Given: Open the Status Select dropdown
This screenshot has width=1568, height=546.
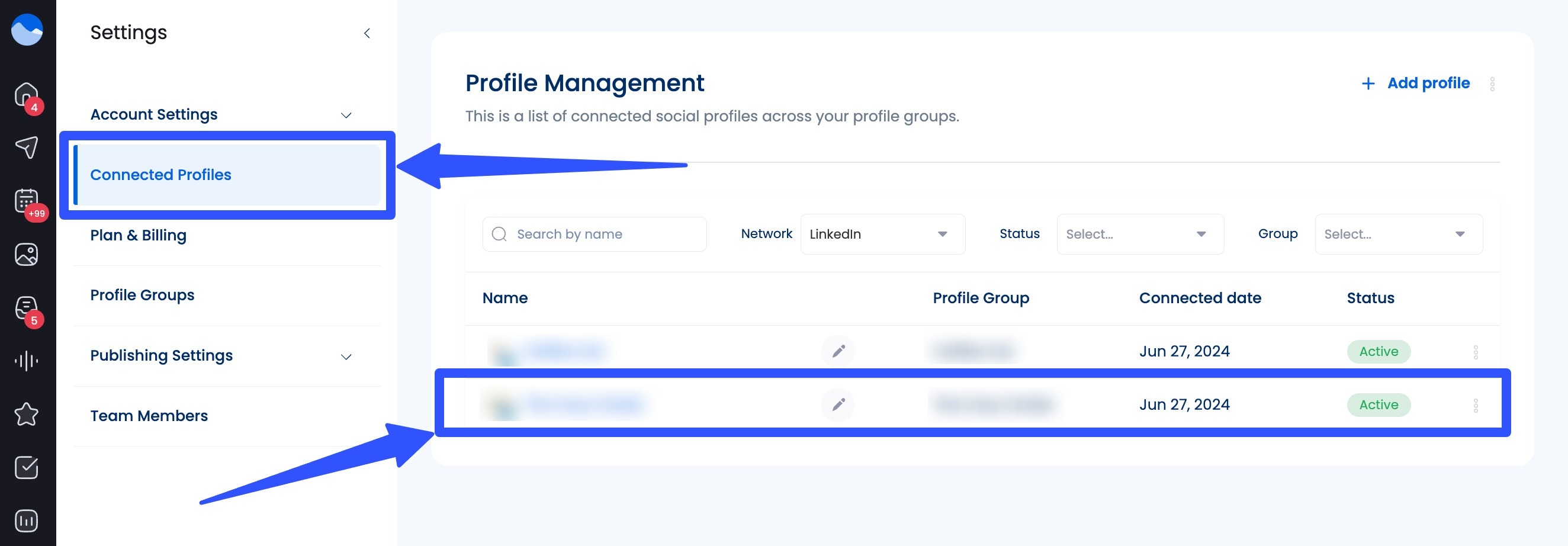Looking at the screenshot, I should [x=1139, y=234].
